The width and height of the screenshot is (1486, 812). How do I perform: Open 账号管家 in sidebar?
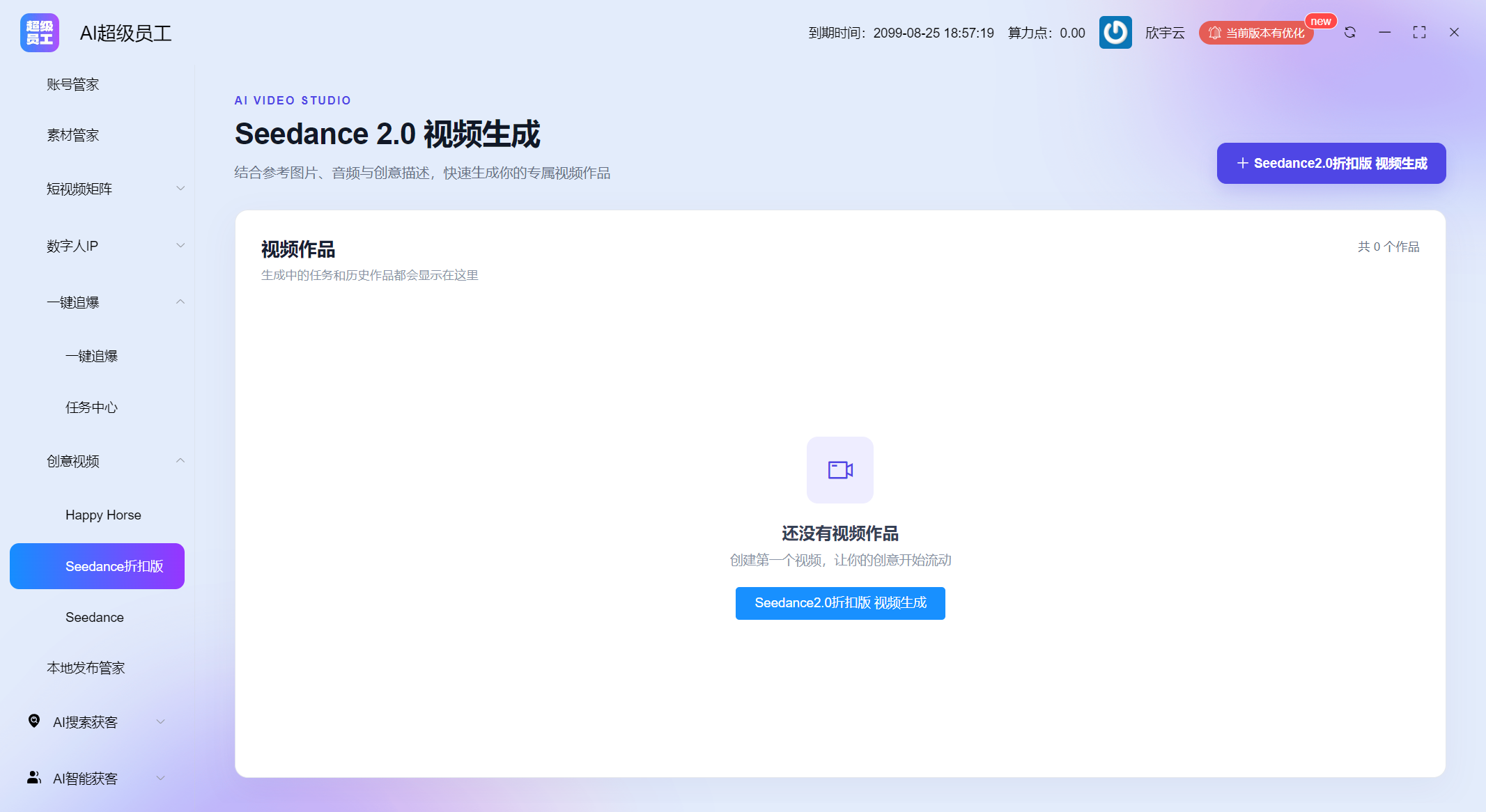(x=98, y=84)
